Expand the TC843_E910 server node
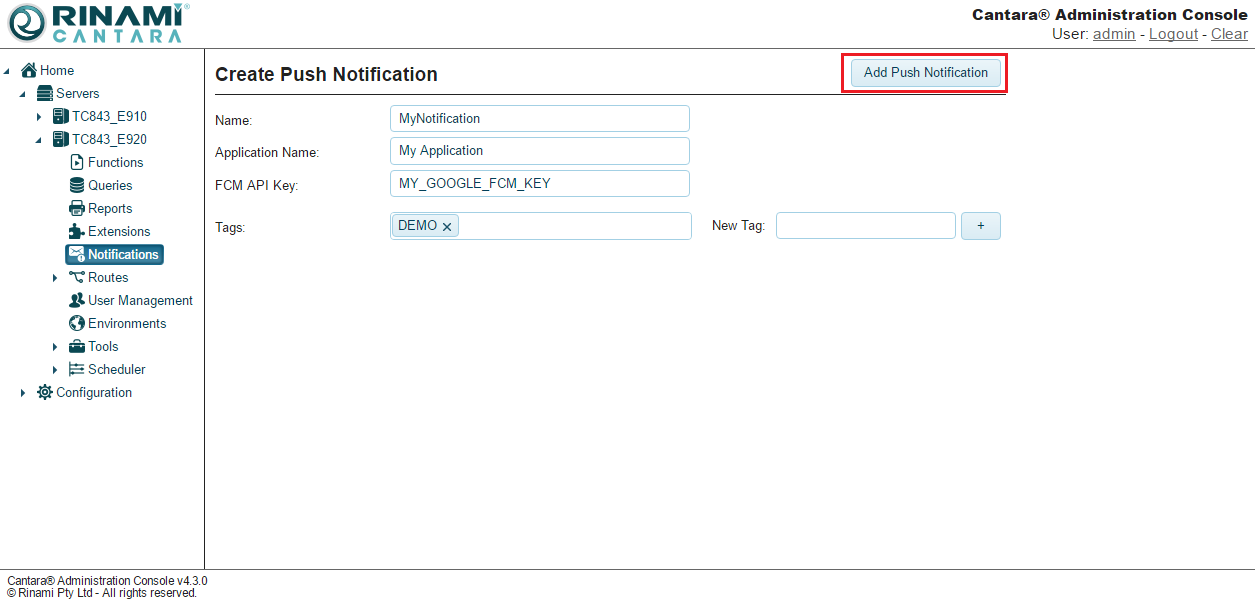 pyautogui.click(x=39, y=117)
